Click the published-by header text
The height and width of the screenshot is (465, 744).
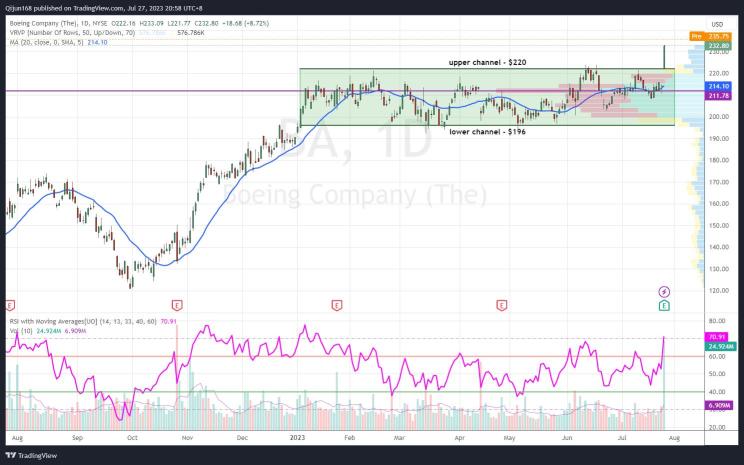pyautogui.click(x=105, y=8)
